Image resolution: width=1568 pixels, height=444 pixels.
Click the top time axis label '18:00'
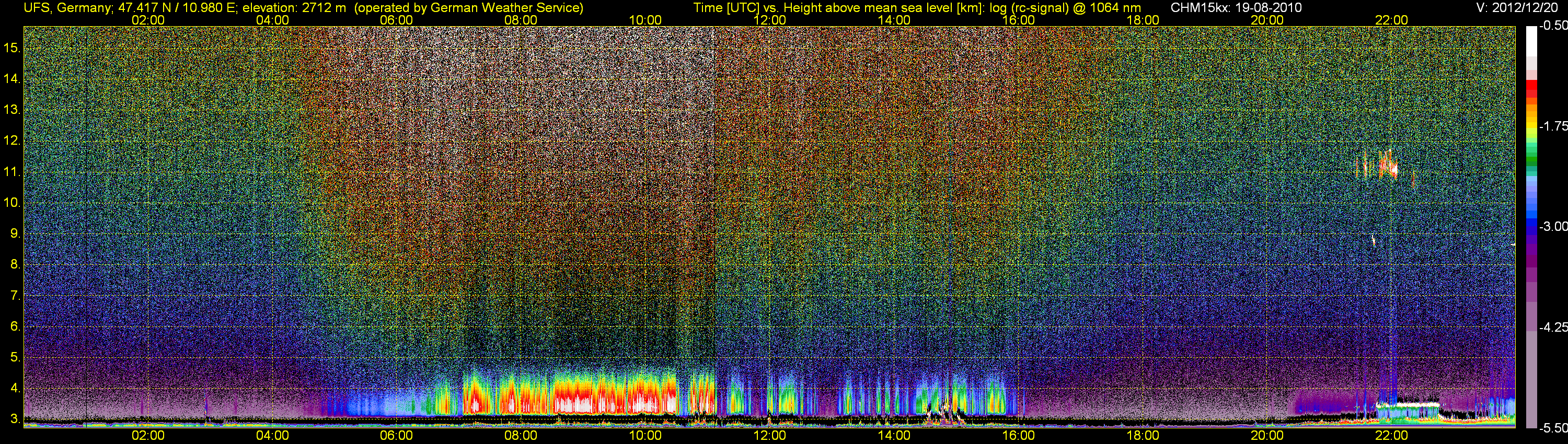pos(1143,20)
